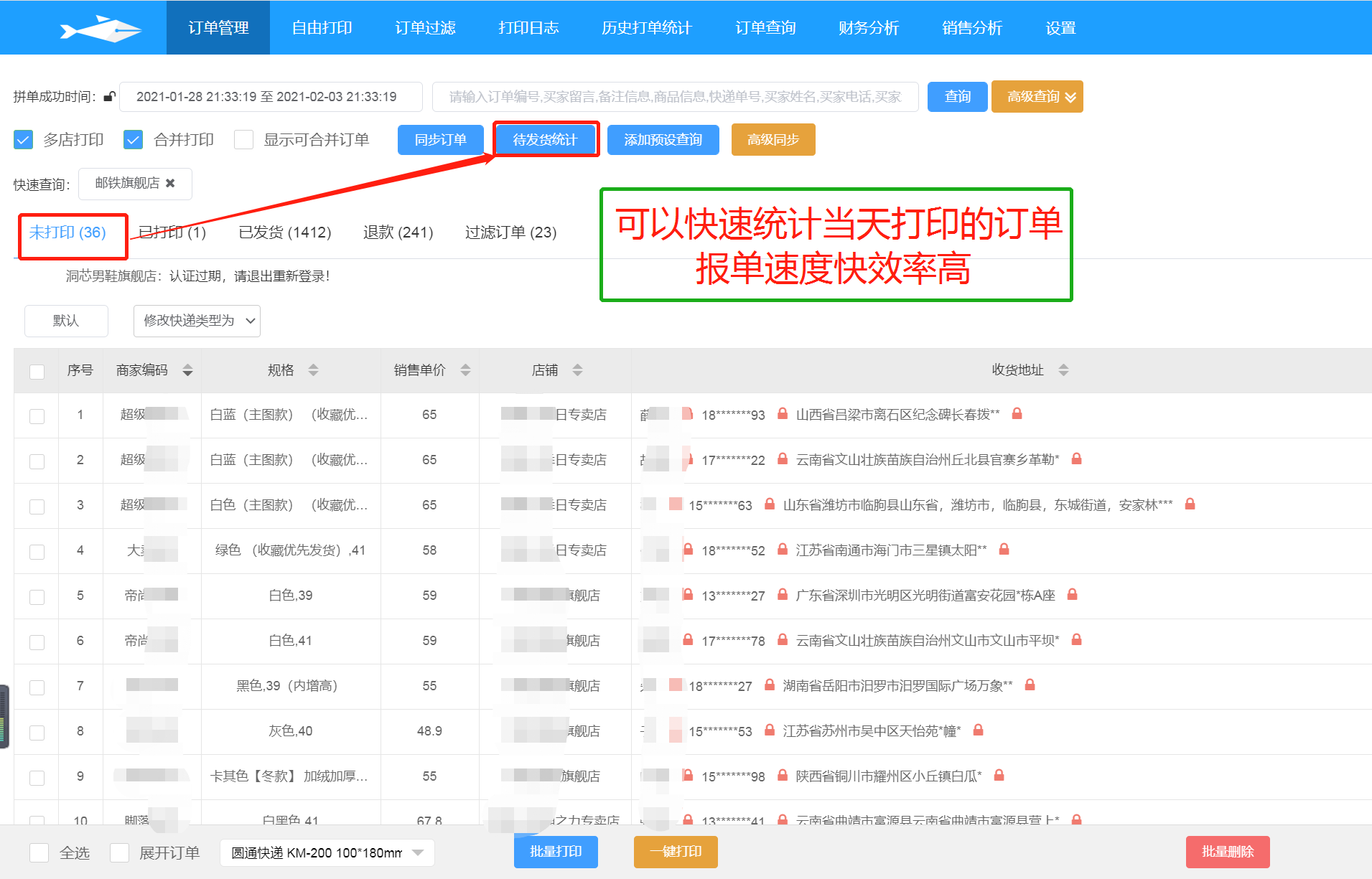Open 修改快递类型为 dropdown
The height and width of the screenshot is (879, 1372).
(197, 321)
